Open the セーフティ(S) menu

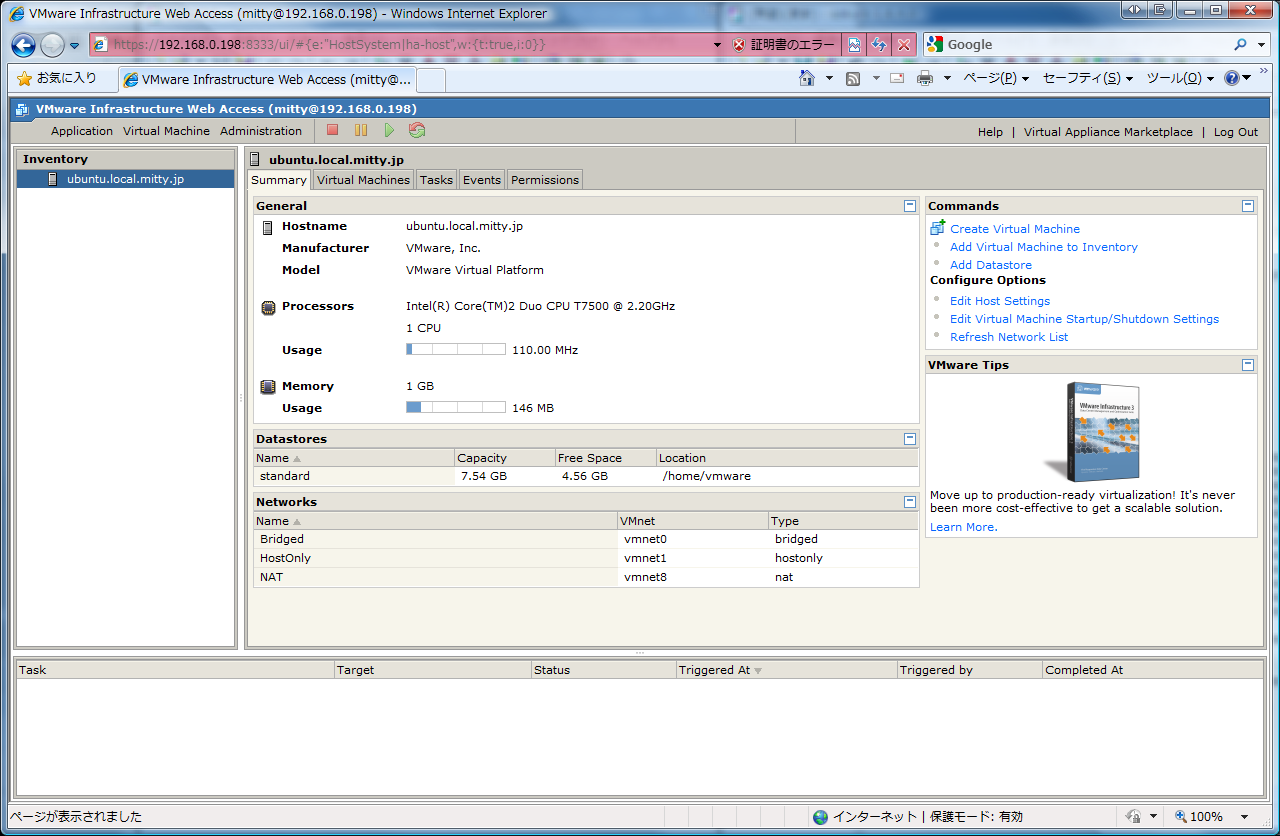pos(1088,78)
